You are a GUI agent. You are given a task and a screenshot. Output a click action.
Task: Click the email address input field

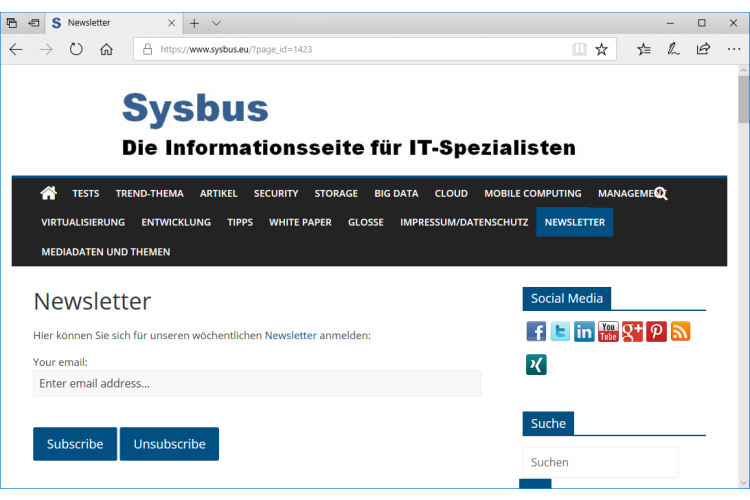[257, 383]
